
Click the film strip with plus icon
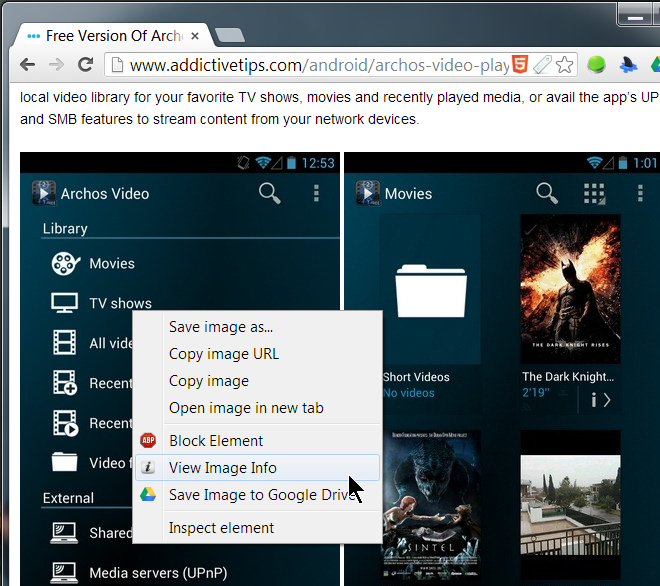[65, 382]
